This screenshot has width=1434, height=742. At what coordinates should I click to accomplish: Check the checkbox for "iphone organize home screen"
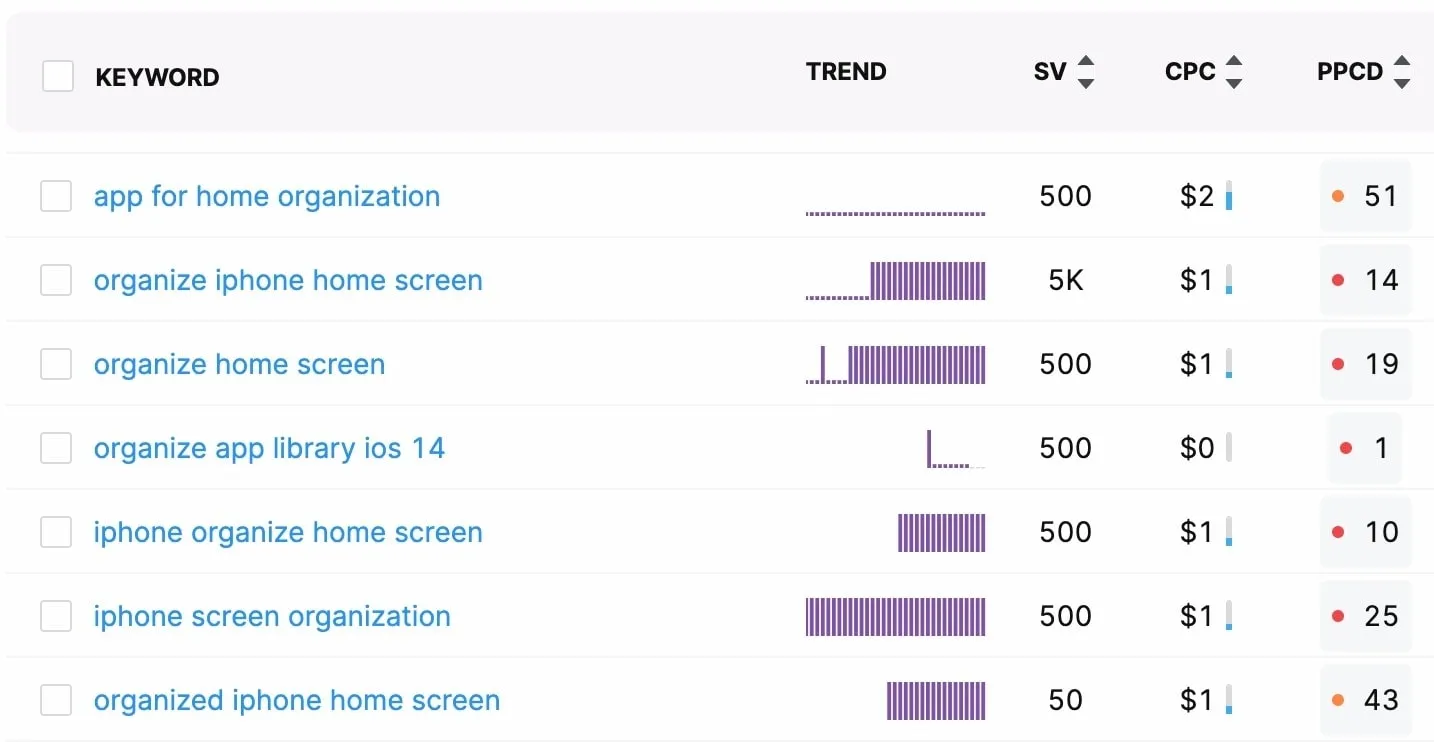[x=56, y=532]
